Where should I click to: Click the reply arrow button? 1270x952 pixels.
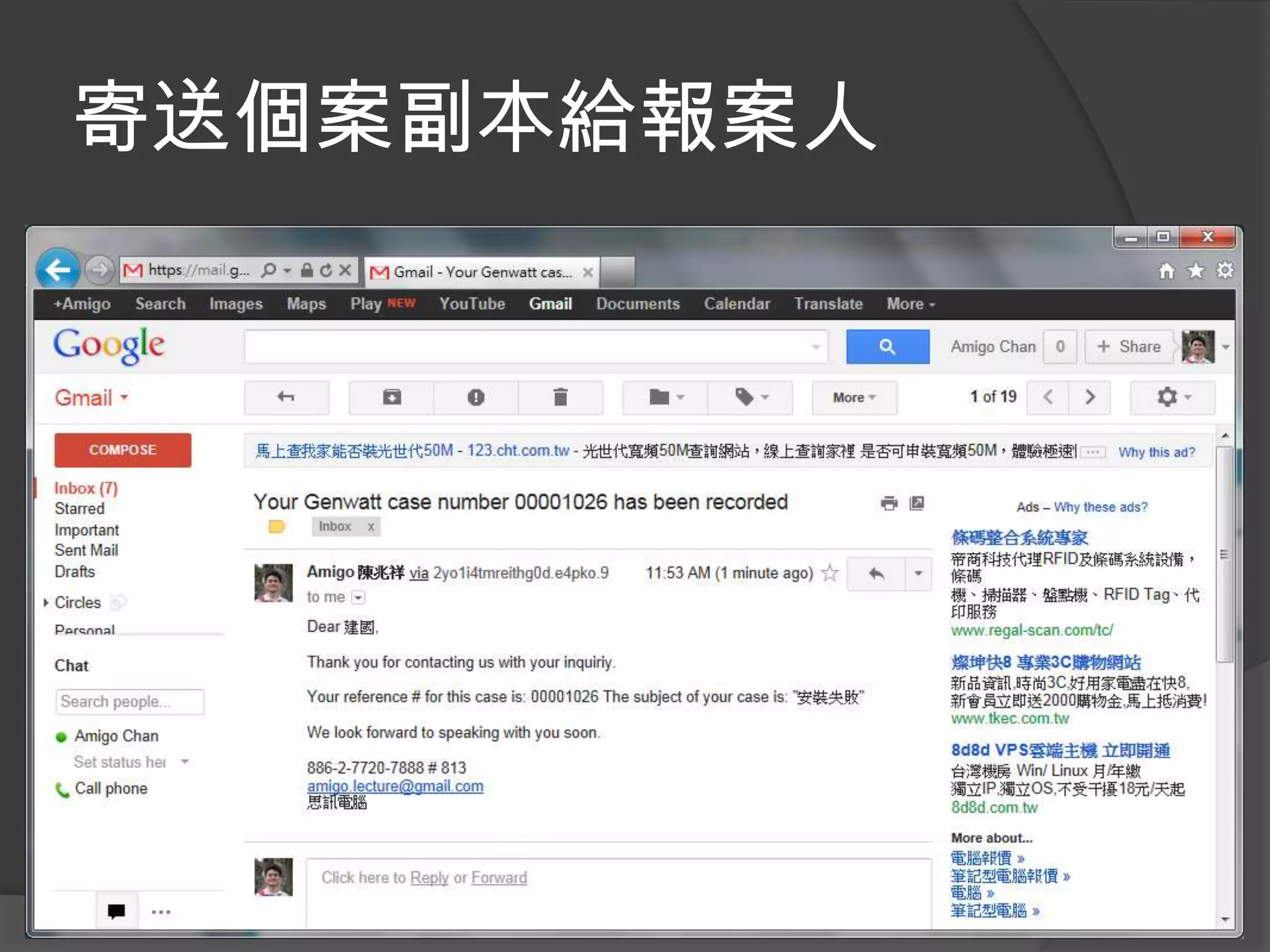pyautogui.click(x=876, y=574)
